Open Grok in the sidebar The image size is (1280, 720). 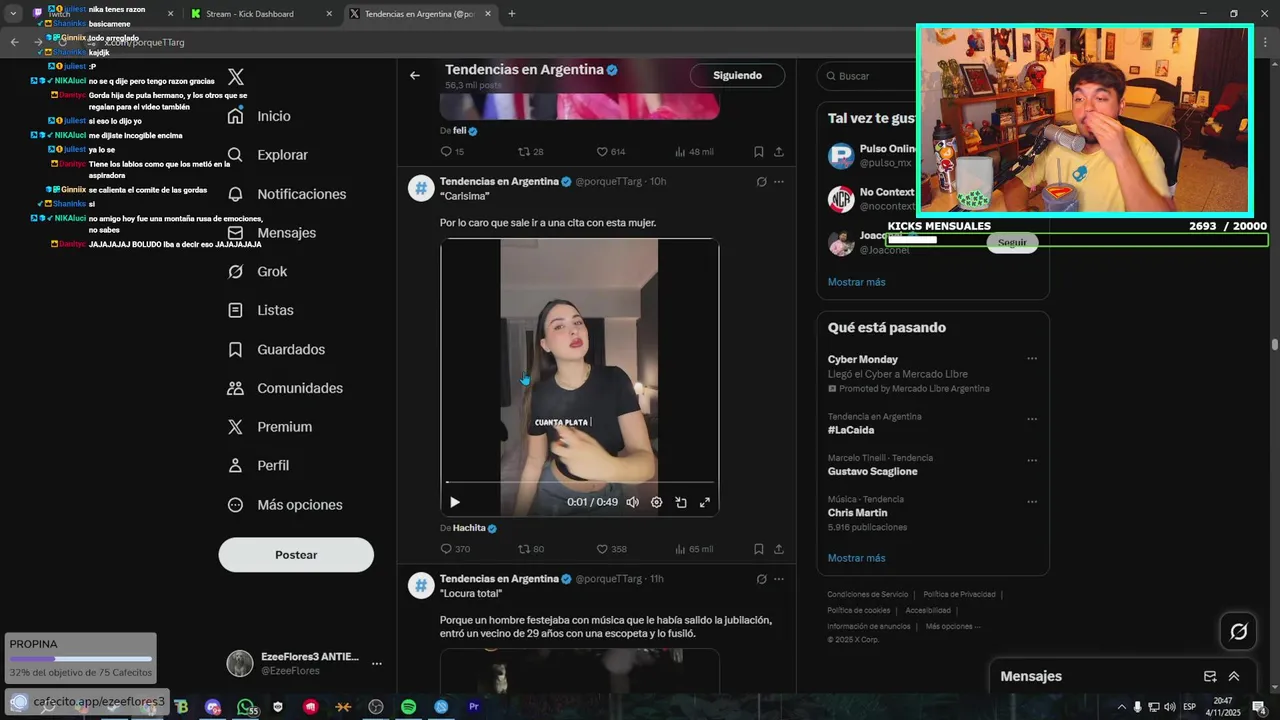(257, 272)
